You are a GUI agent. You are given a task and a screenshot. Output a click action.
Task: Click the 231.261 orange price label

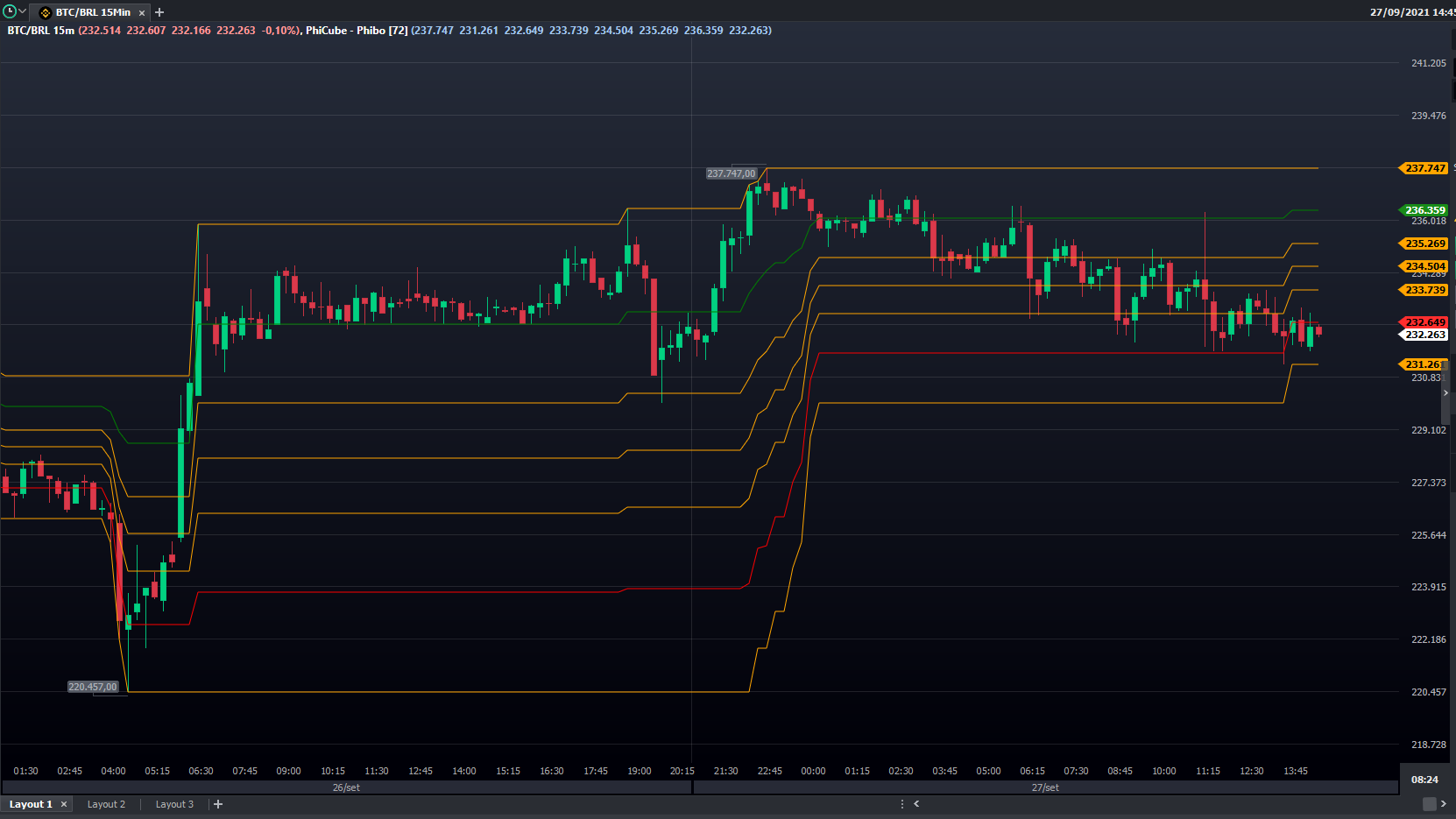coord(1423,364)
